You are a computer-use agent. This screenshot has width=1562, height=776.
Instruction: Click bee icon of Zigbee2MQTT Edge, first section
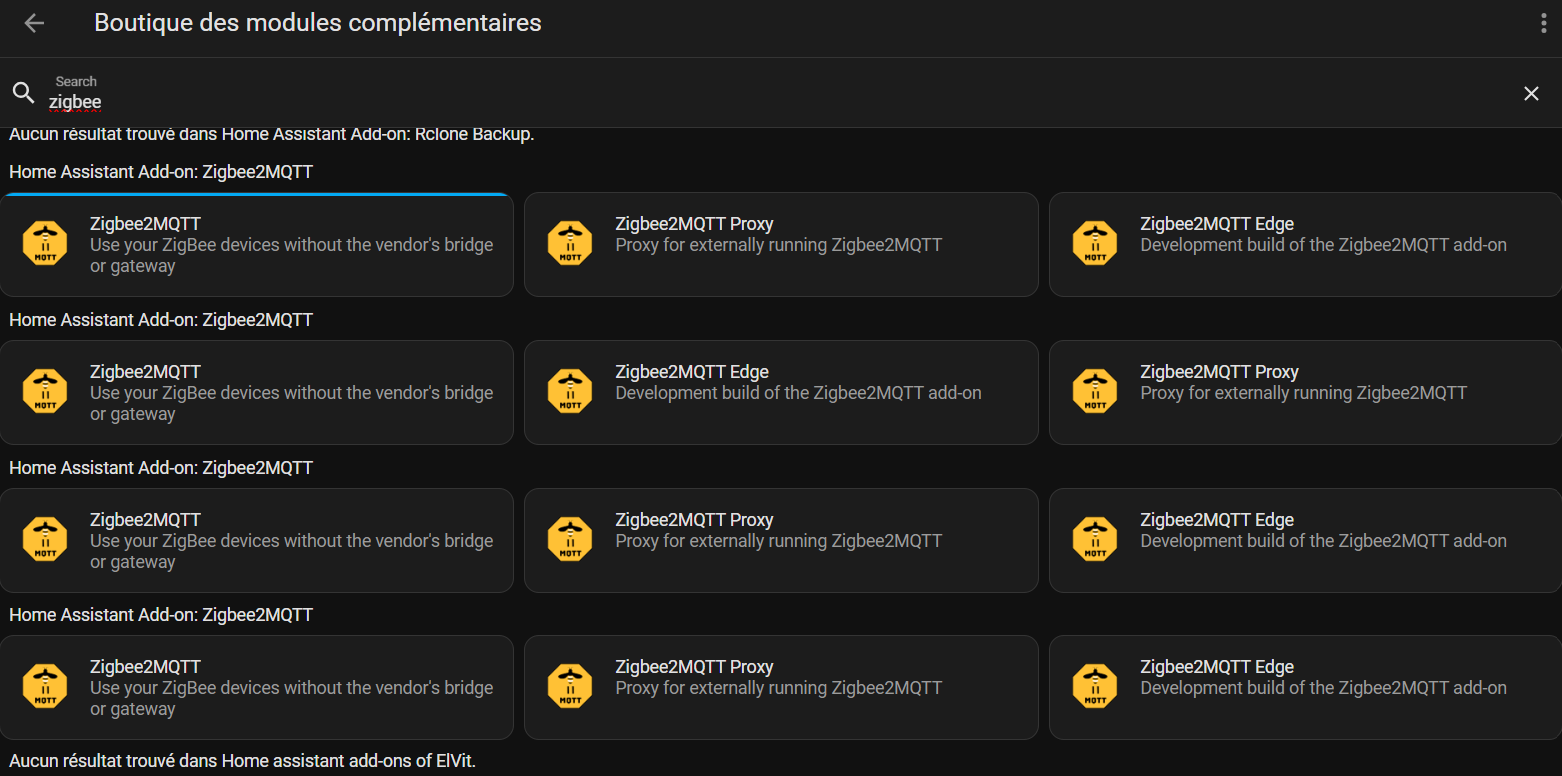(1095, 243)
